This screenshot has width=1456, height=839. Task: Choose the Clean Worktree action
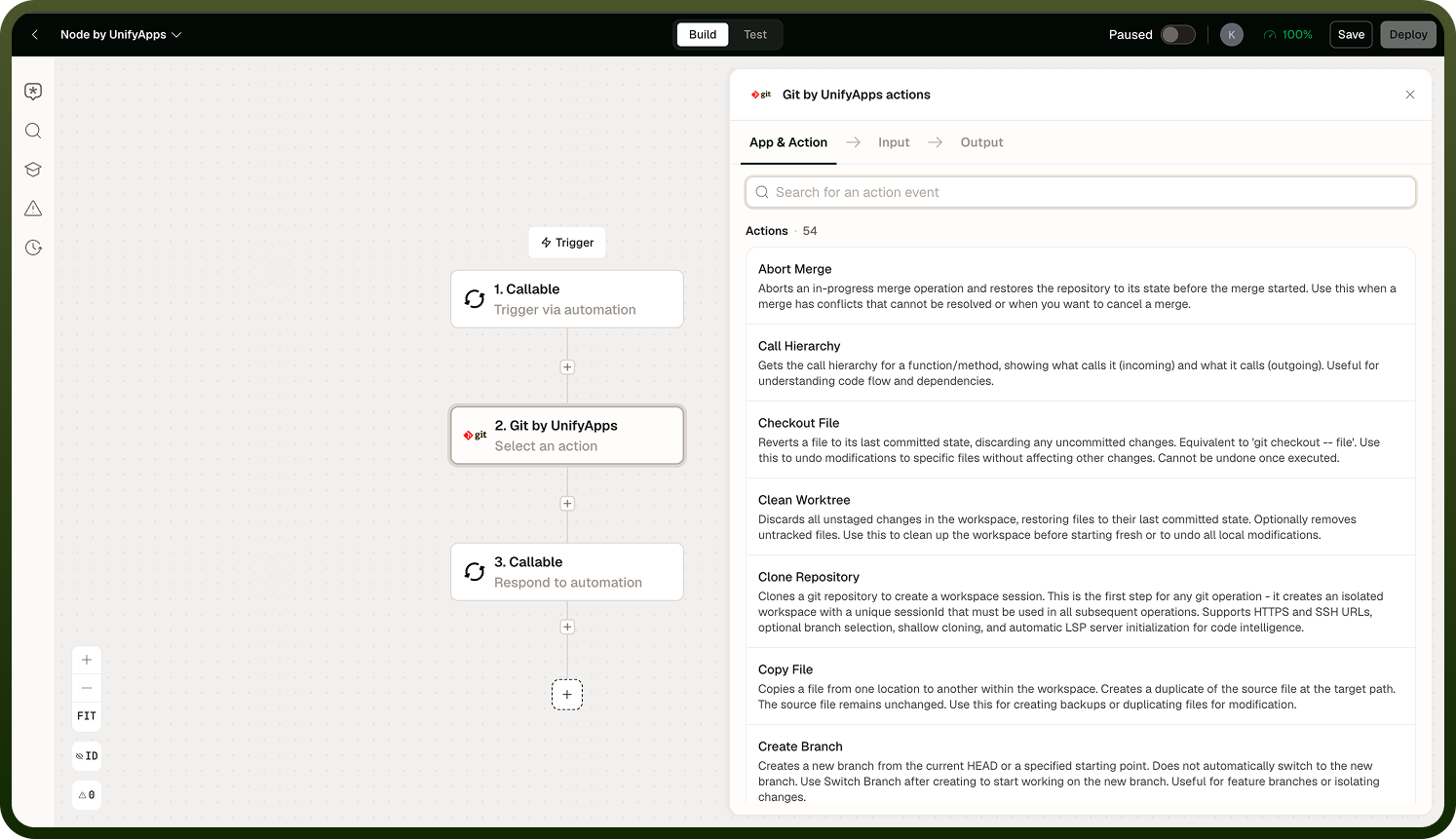pos(1080,516)
